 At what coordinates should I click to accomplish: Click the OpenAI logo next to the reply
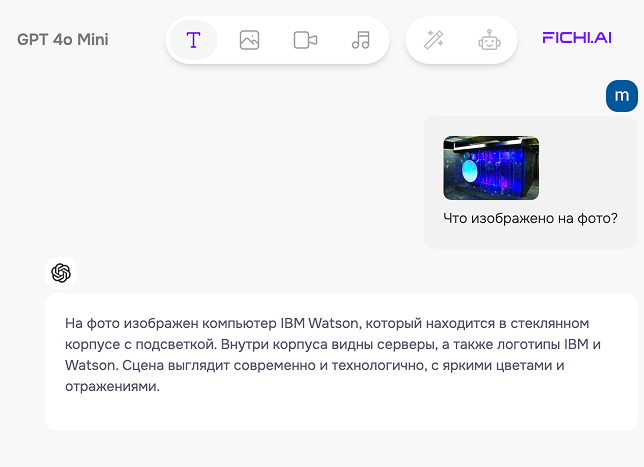(61, 273)
